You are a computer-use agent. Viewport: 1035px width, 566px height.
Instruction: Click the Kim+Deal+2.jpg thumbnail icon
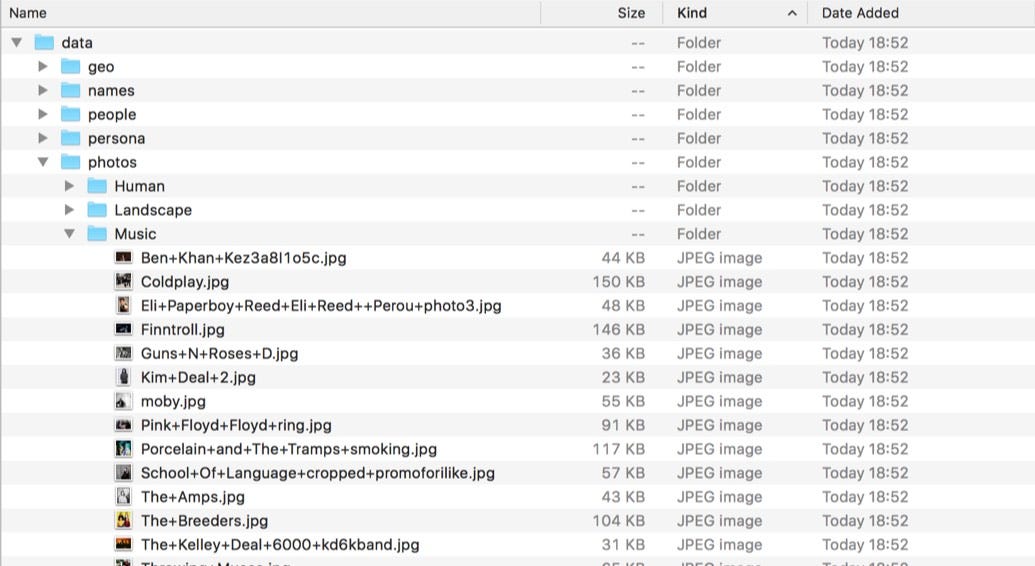pos(123,377)
